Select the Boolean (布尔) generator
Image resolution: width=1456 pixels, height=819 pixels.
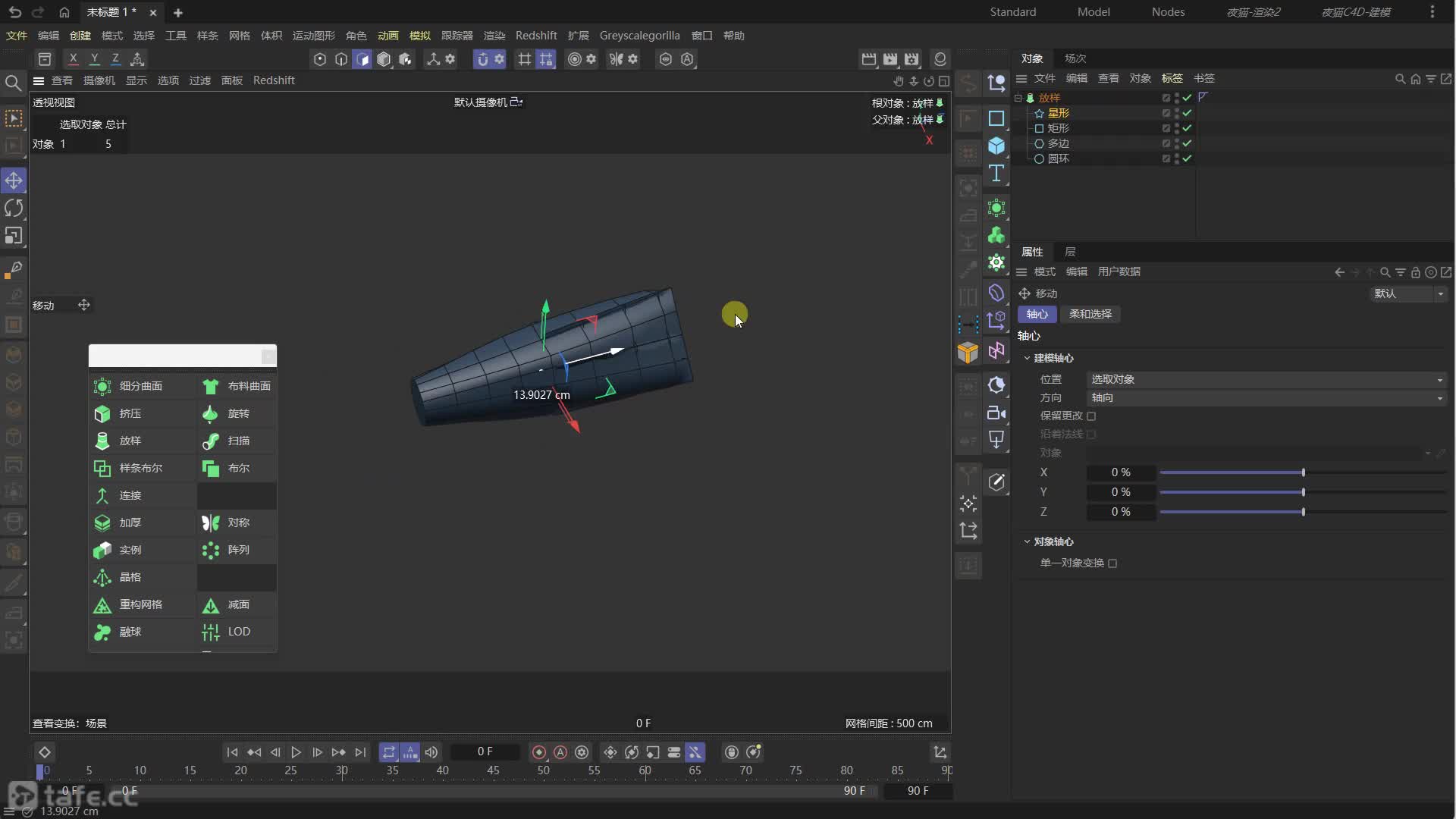pos(237,468)
